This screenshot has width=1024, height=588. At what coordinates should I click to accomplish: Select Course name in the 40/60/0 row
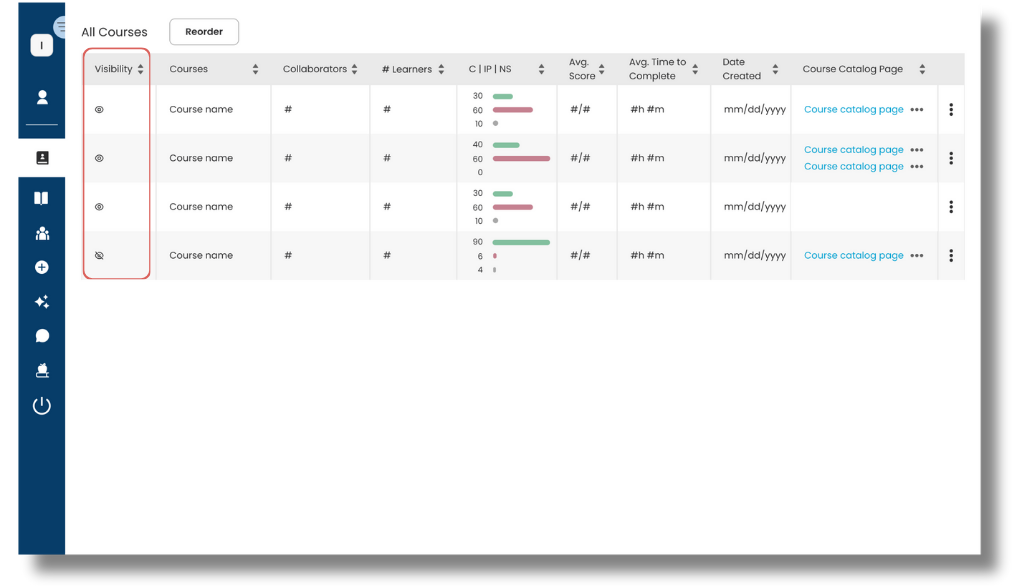click(201, 158)
